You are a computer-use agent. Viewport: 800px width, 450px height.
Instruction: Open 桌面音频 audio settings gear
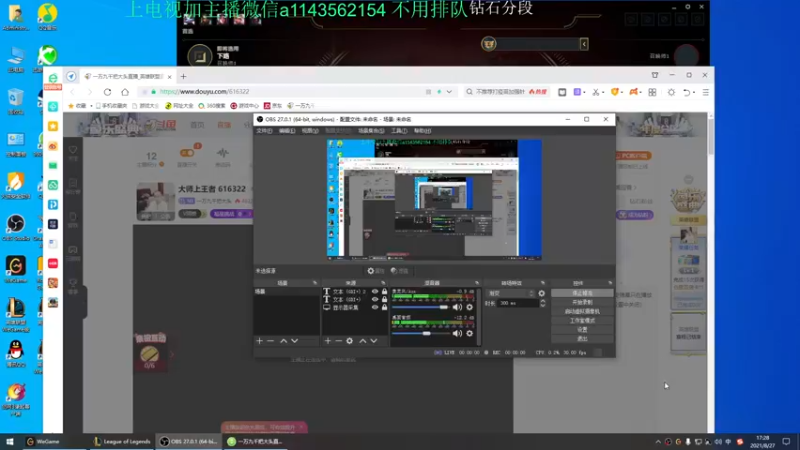point(469,333)
